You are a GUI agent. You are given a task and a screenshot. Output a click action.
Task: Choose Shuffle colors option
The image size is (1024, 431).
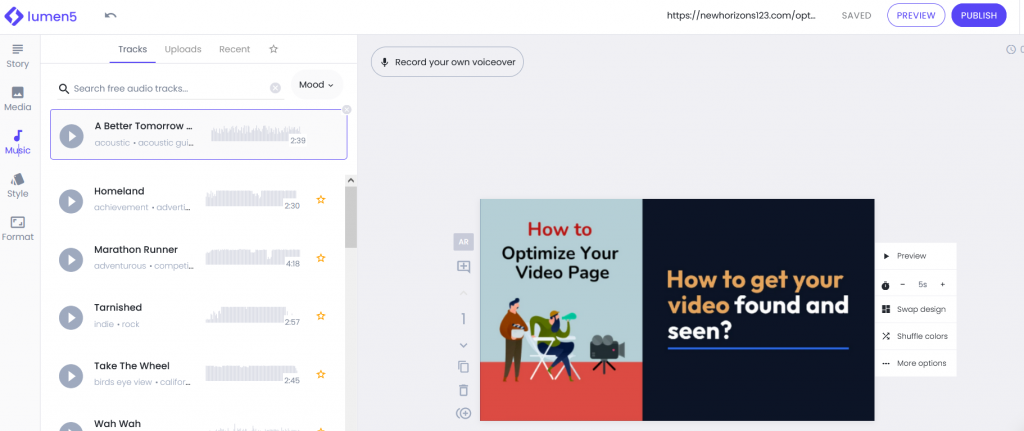click(916, 336)
